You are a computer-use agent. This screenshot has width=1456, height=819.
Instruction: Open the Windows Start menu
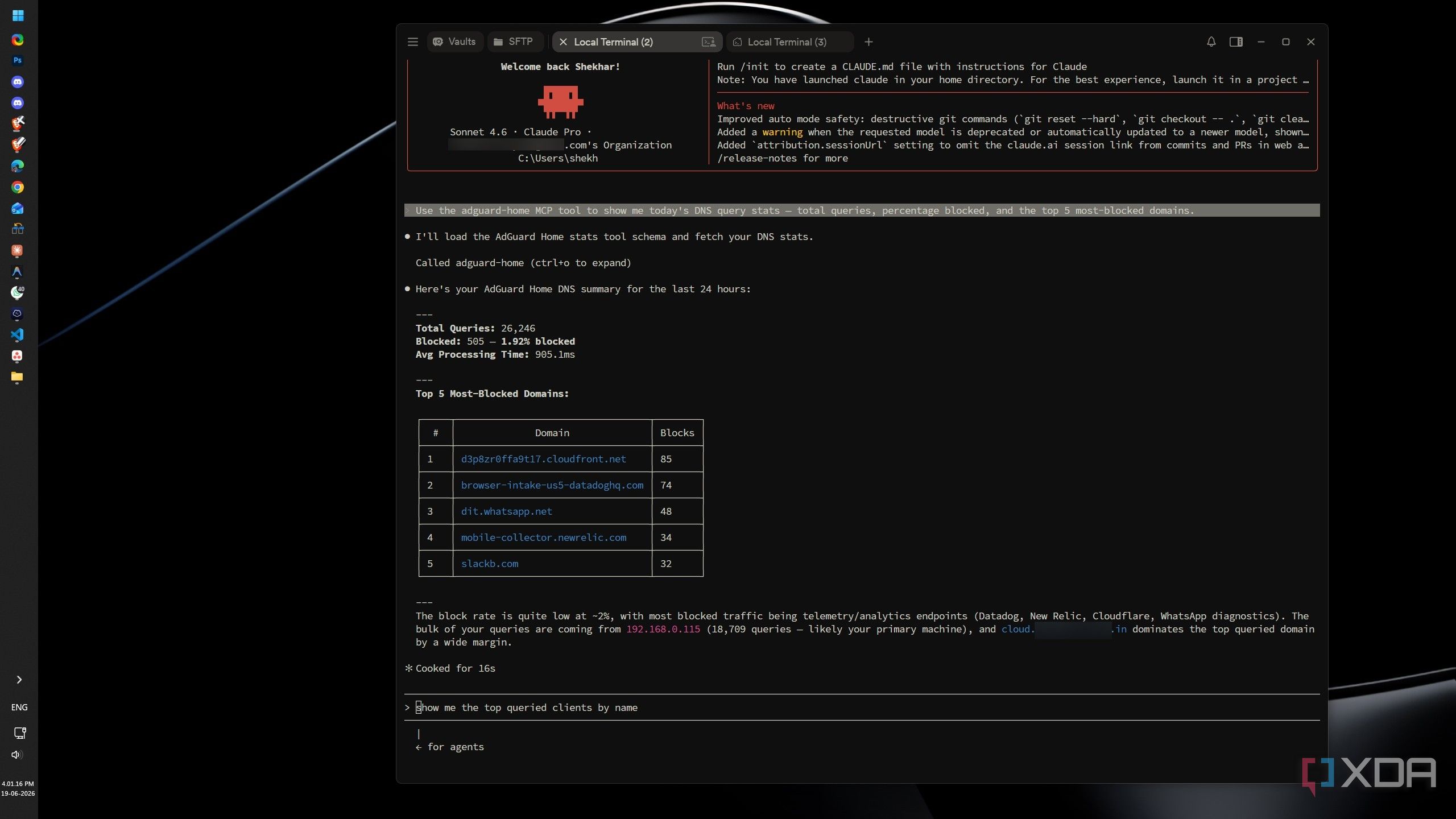[x=18, y=15]
